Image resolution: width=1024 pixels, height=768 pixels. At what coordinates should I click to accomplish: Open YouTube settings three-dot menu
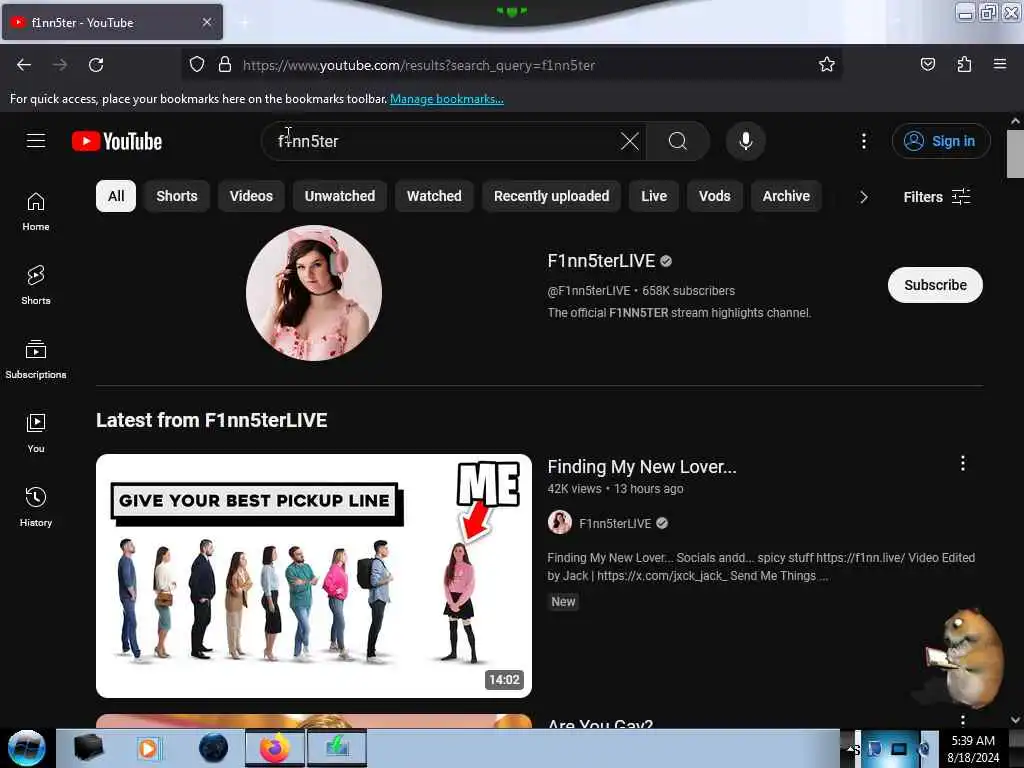point(863,141)
